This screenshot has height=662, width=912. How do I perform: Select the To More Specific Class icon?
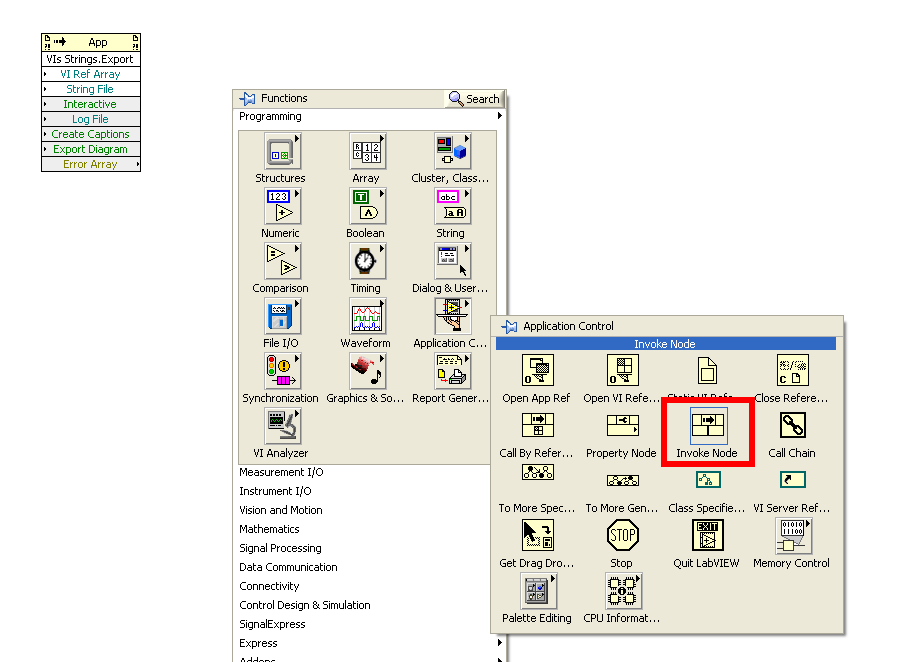coord(537,472)
